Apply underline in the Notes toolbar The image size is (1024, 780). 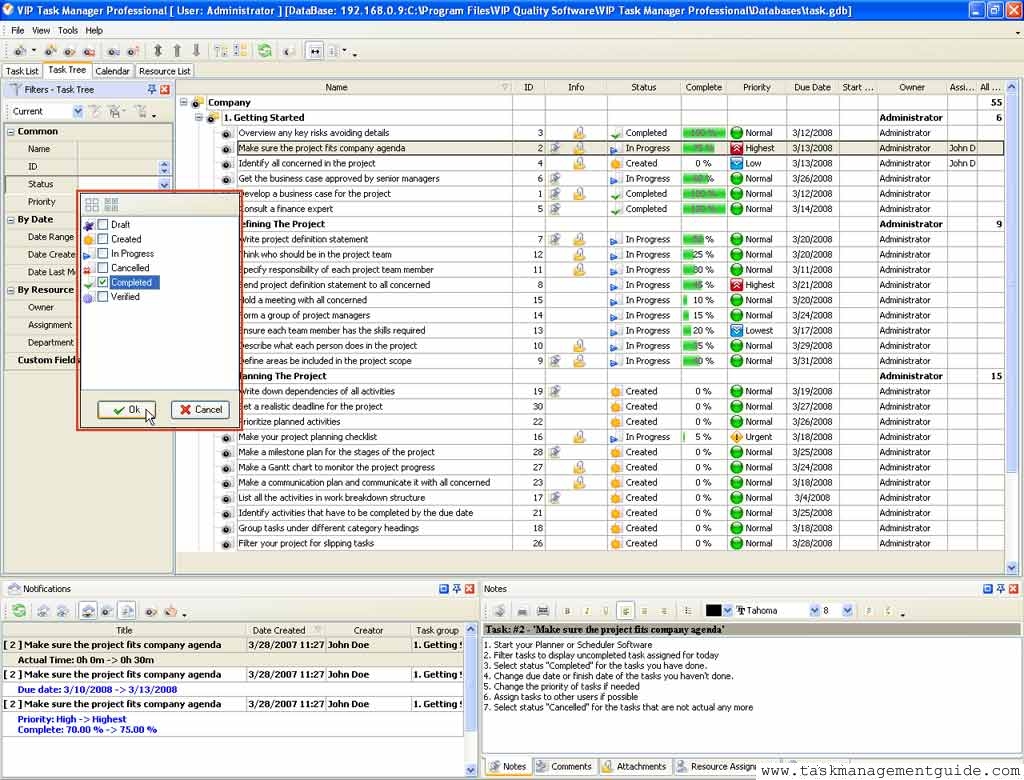[x=605, y=611]
